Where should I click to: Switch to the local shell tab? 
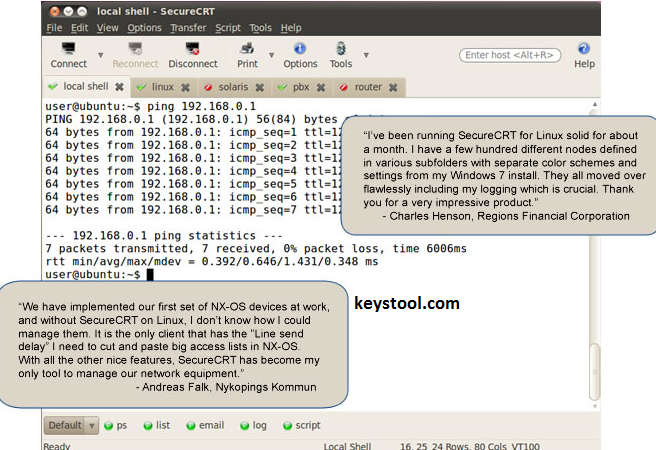pyautogui.click(x=86, y=87)
